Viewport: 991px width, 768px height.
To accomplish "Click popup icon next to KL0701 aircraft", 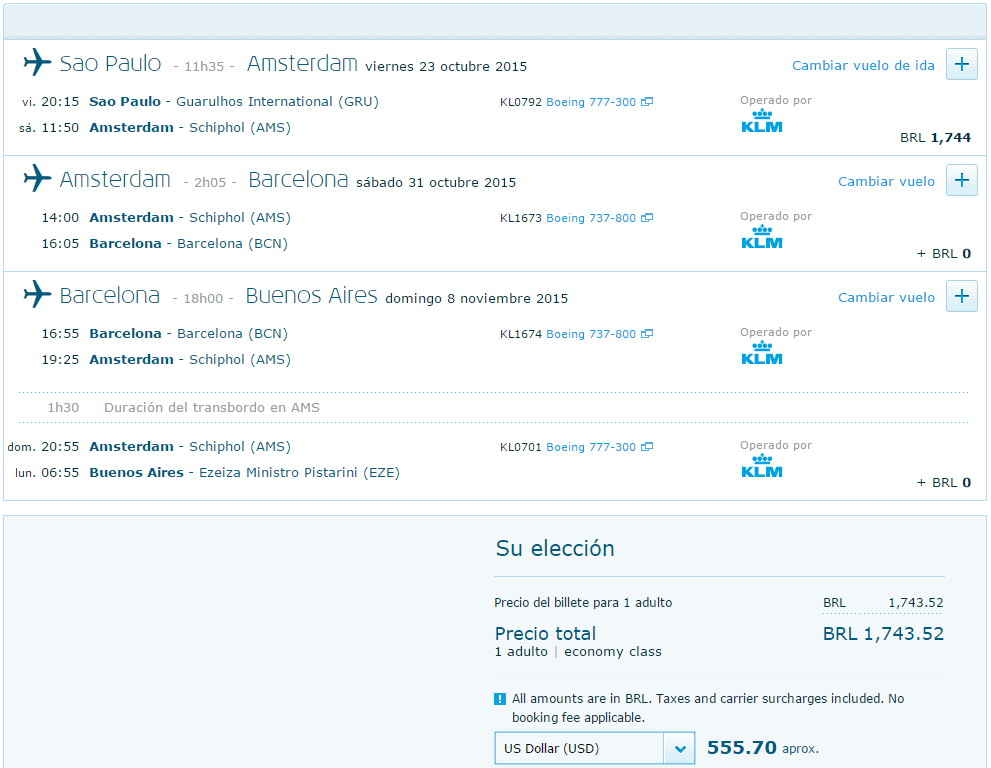I will point(647,446).
